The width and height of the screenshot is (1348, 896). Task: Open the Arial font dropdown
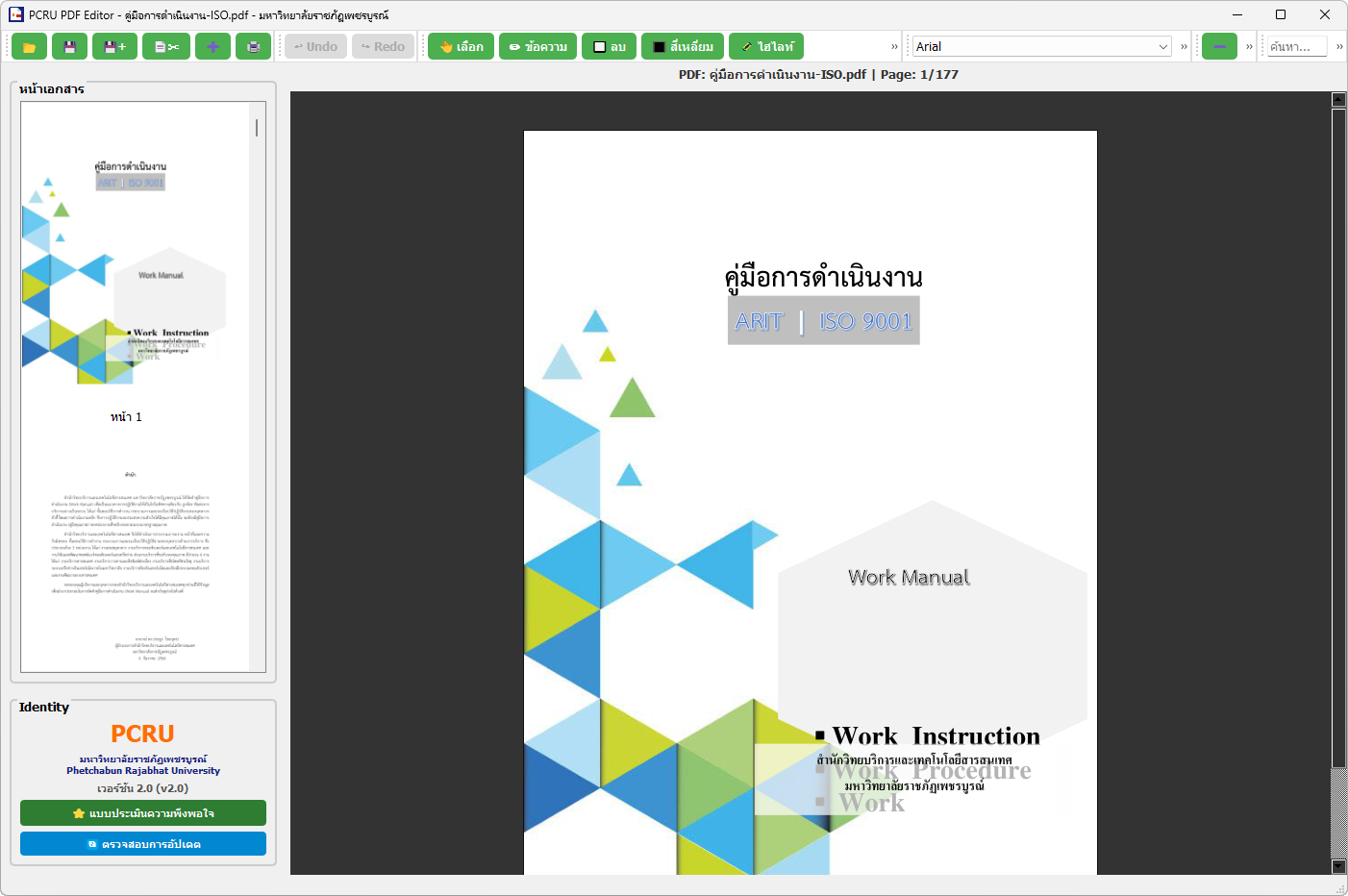[x=1041, y=46]
